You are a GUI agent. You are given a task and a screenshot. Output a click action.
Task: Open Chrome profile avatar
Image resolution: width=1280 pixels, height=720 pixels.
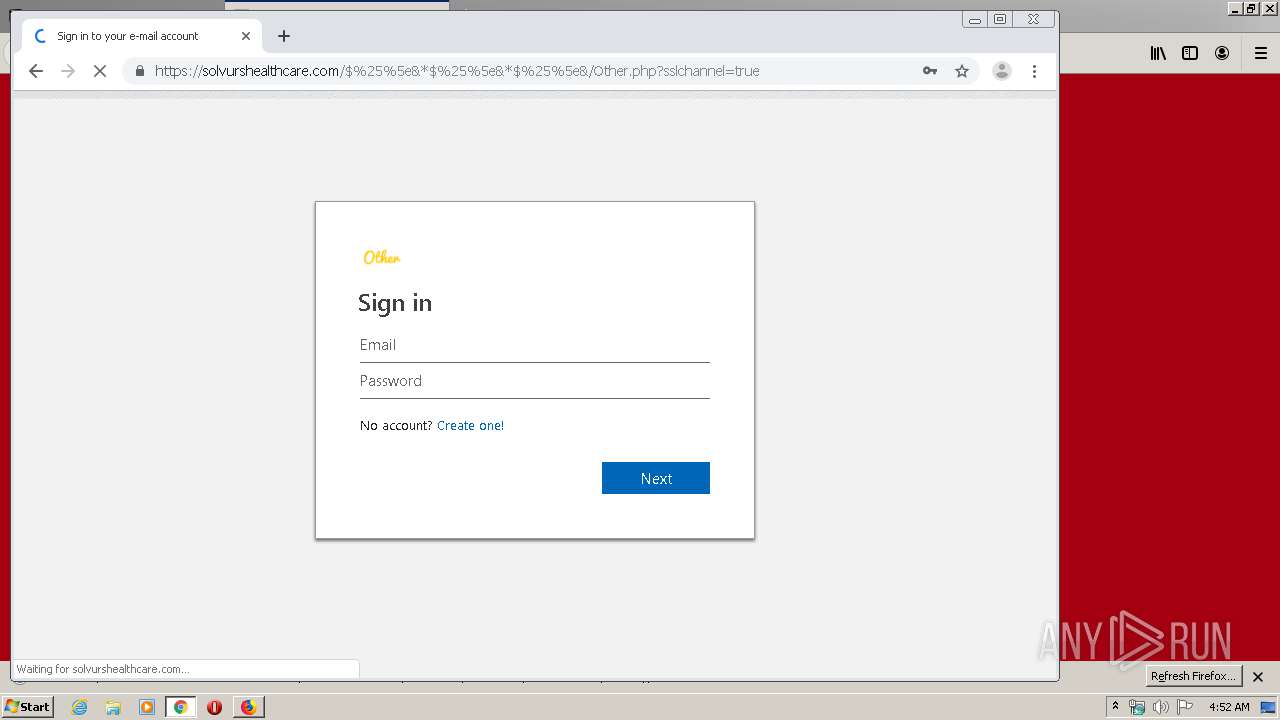(1001, 71)
